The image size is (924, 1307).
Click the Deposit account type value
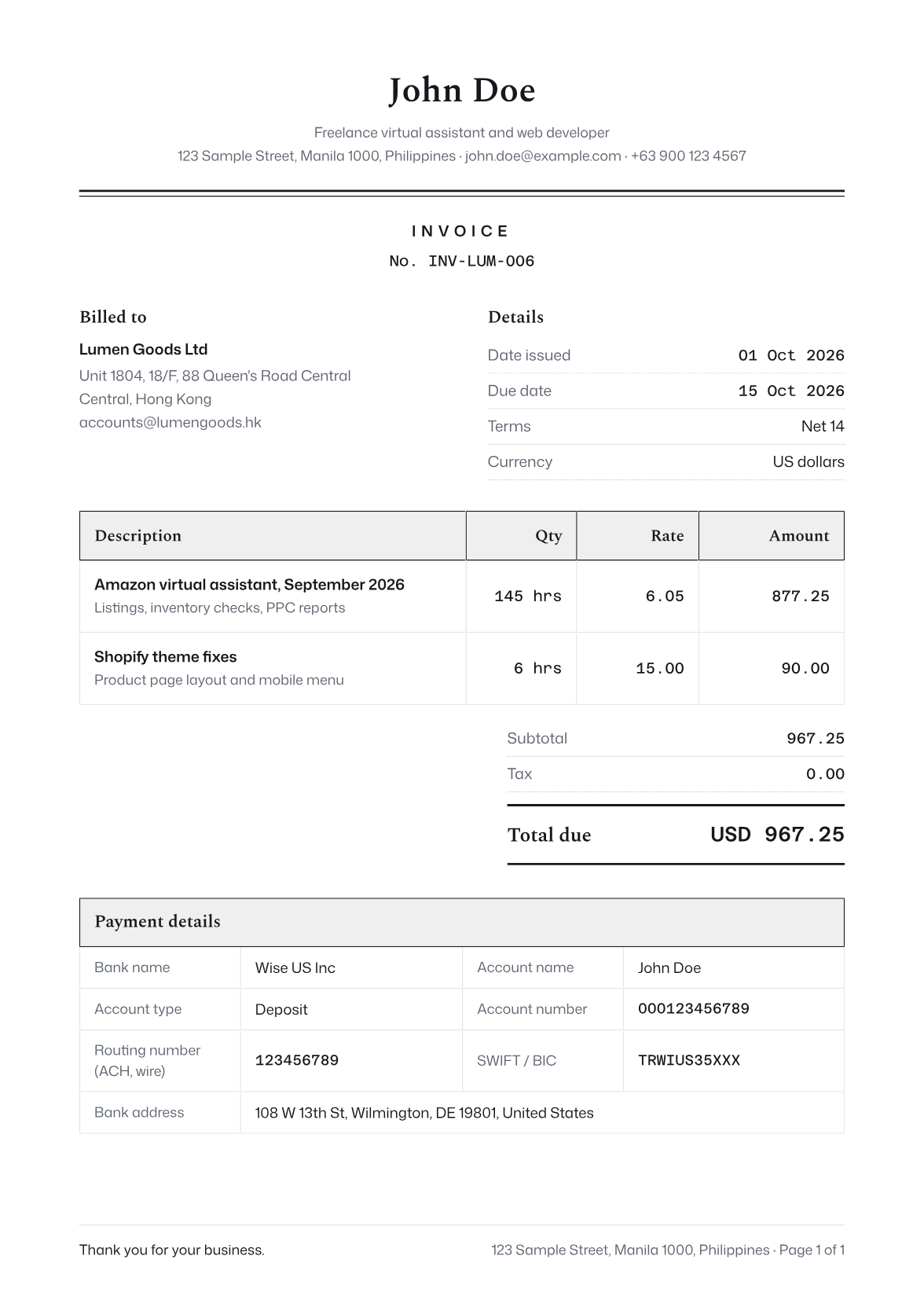pyautogui.click(x=281, y=1010)
